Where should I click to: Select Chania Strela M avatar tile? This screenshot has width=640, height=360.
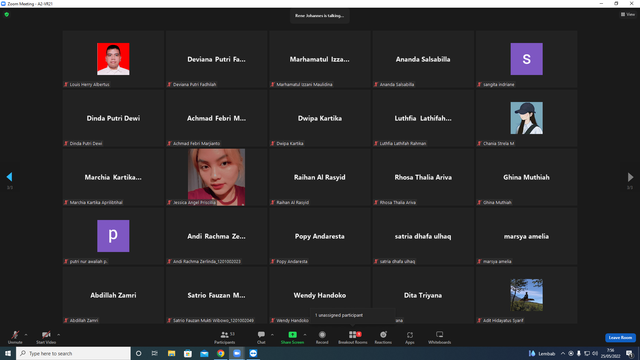pos(527,118)
